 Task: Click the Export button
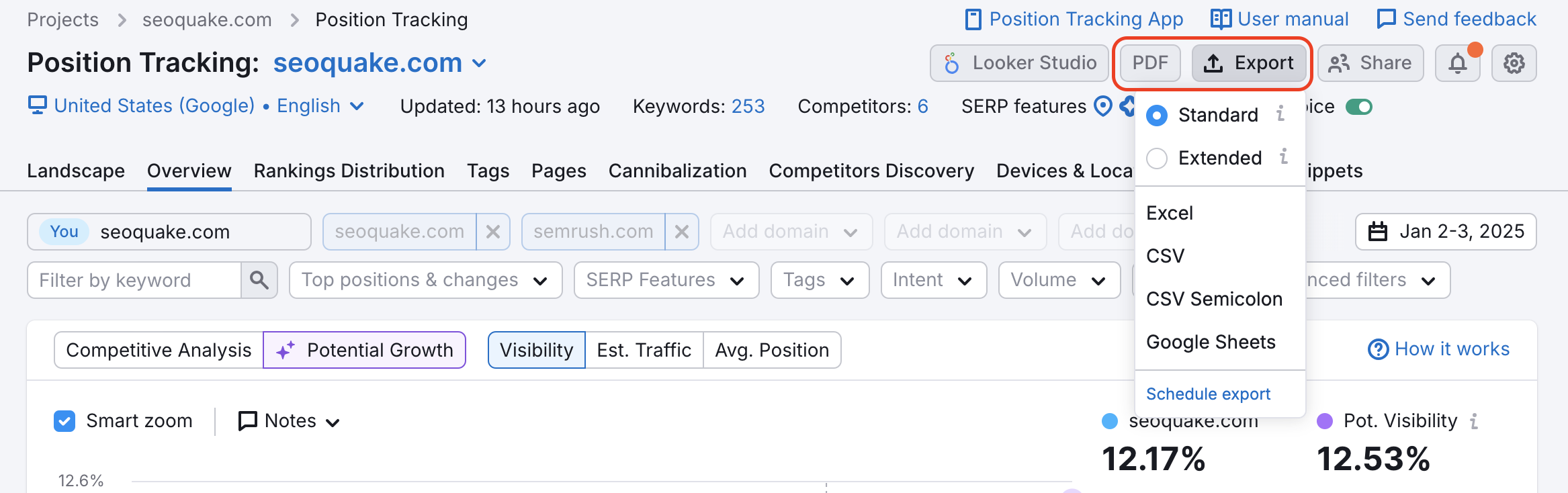[1249, 63]
